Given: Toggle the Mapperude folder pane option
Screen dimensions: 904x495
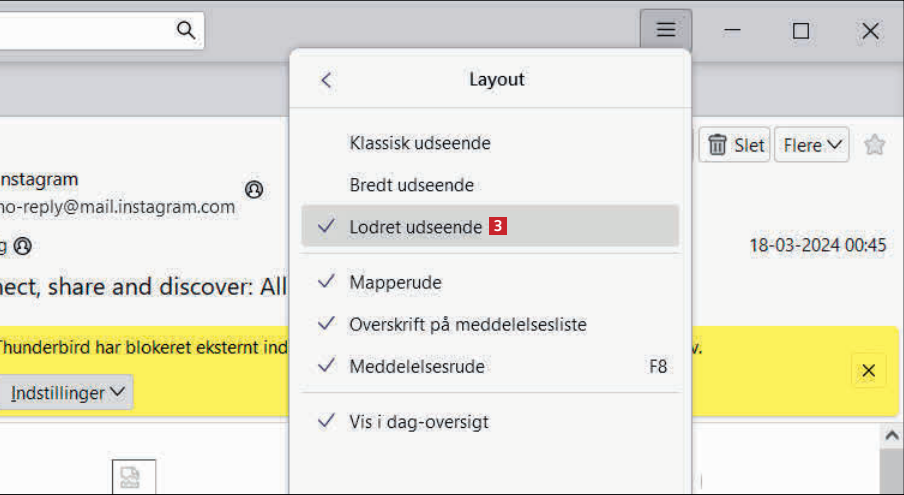Looking at the screenshot, I should click(395, 283).
